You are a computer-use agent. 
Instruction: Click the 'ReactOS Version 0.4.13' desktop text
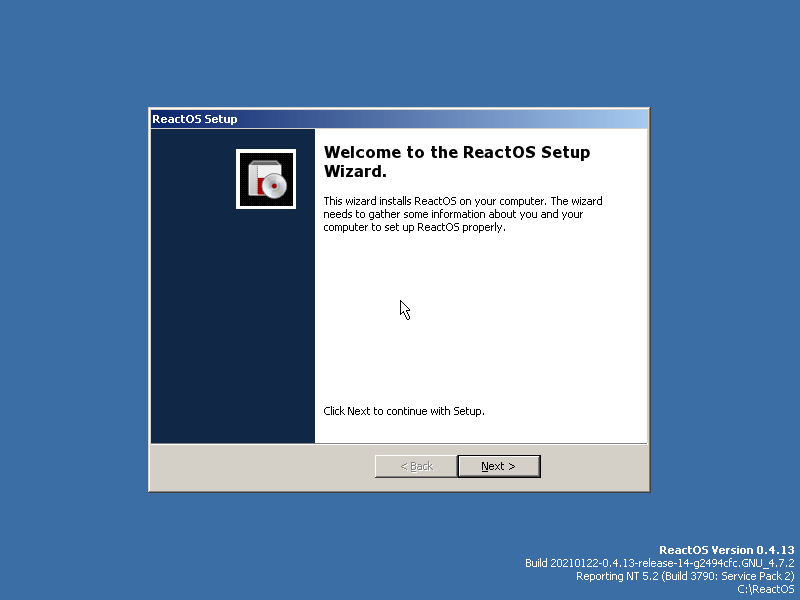[727, 550]
